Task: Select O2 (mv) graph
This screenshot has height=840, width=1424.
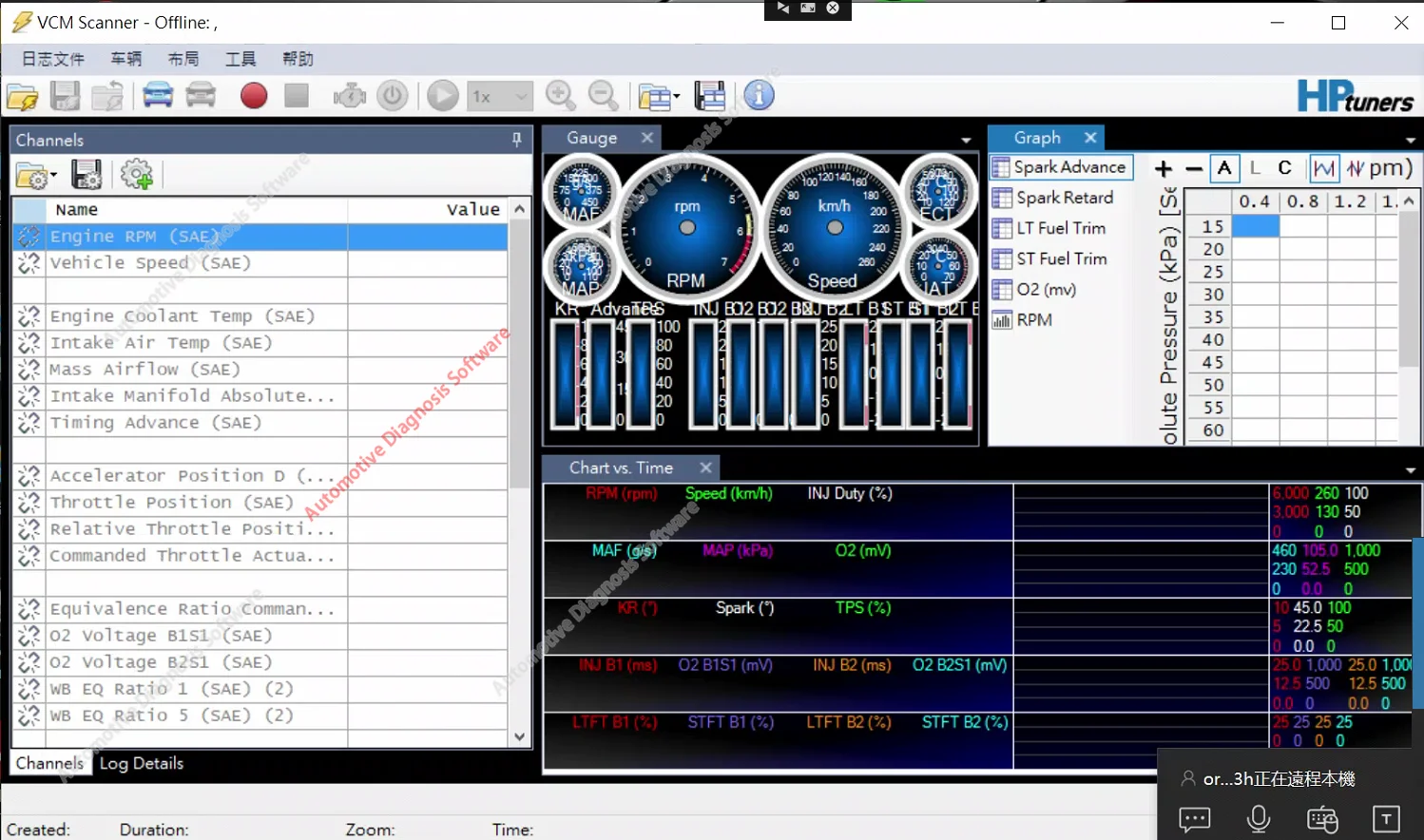Action: click(x=1034, y=289)
